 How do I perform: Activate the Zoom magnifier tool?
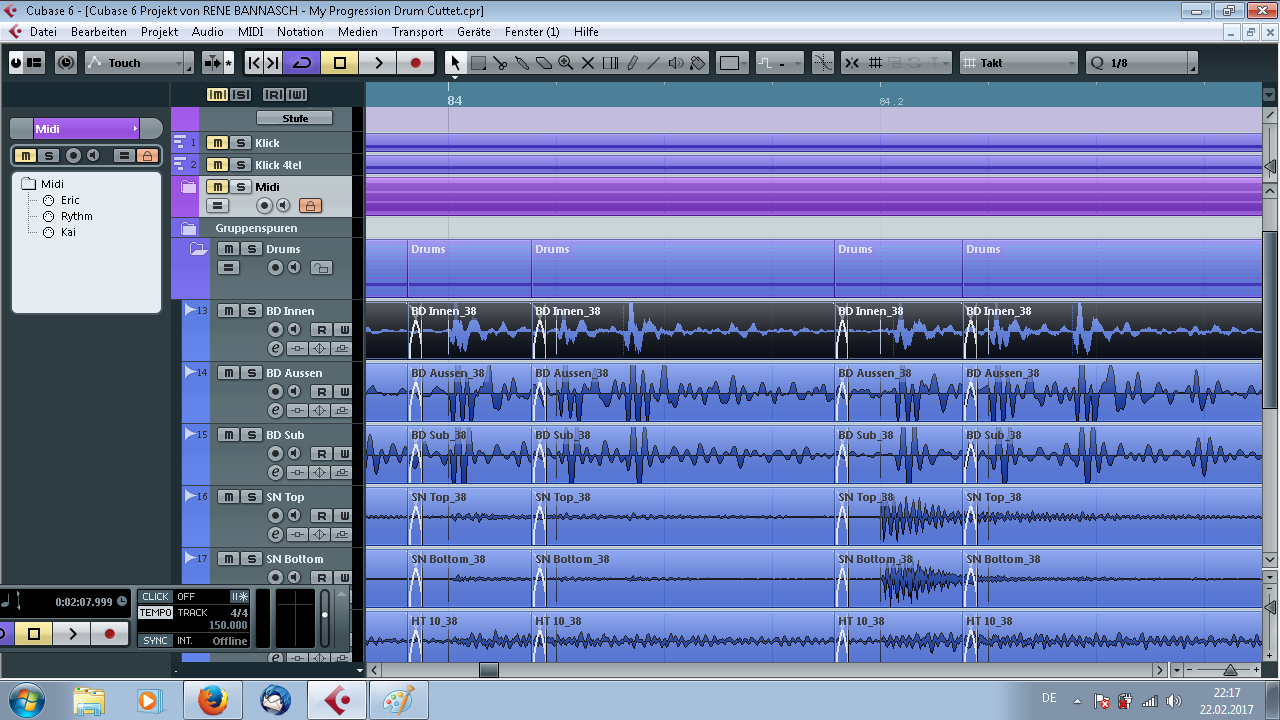coord(566,63)
